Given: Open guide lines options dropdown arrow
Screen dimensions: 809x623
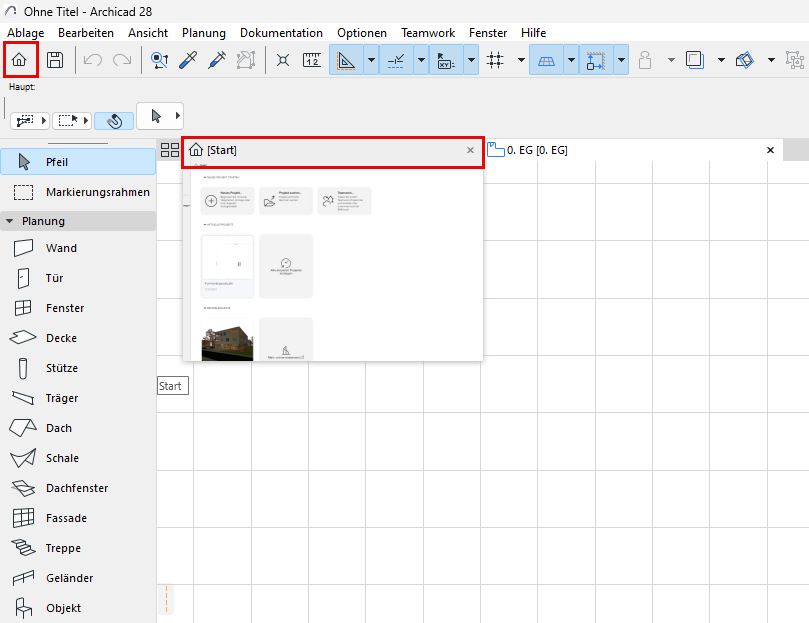Looking at the screenshot, I should (371, 60).
